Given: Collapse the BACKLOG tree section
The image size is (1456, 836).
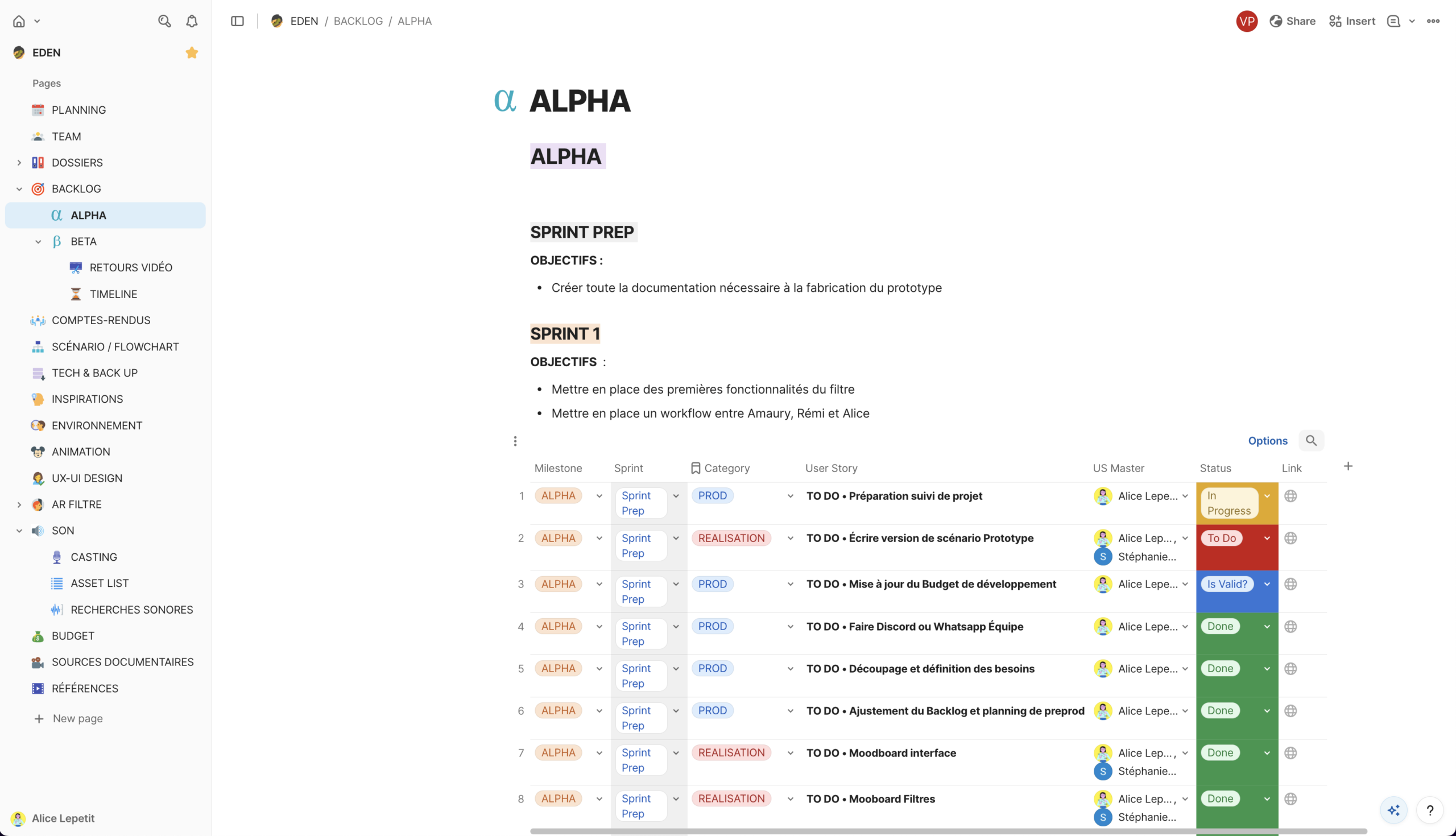Looking at the screenshot, I should tap(19, 189).
